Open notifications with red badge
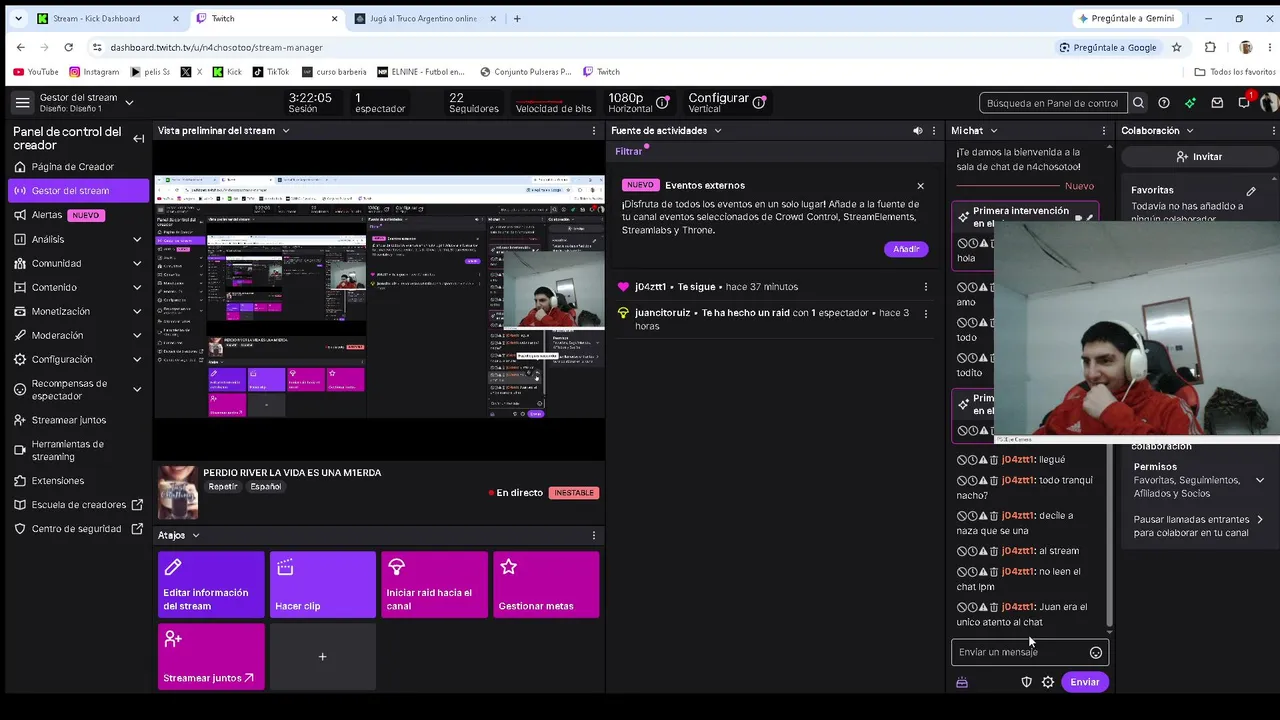 click(1245, 102)
